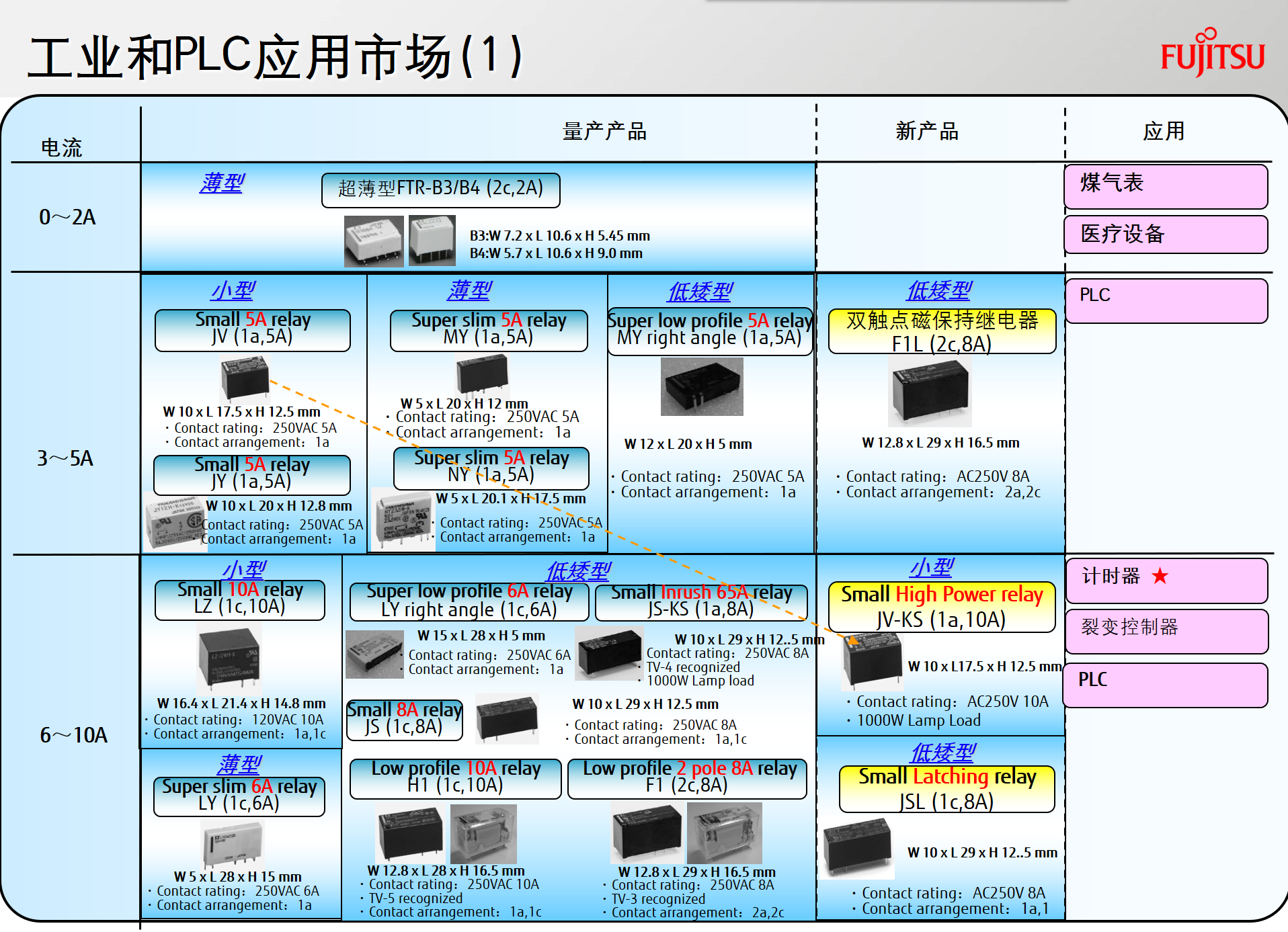Select the LY right angle (1c,6A) box
Image resolution: width=1288 pixels, height=932 pixels.
(x=469, y=602)
